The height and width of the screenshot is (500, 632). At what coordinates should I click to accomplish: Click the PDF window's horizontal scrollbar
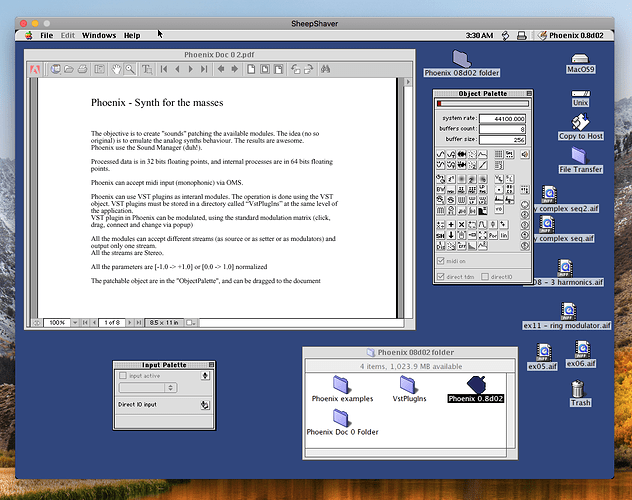pyautogui.click(x=301, y=323)
